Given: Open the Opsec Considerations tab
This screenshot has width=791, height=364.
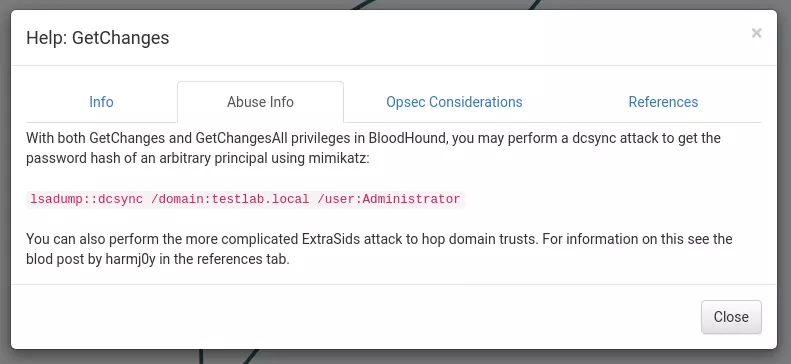Looking at the screenshot, I should tap(454, 102).
